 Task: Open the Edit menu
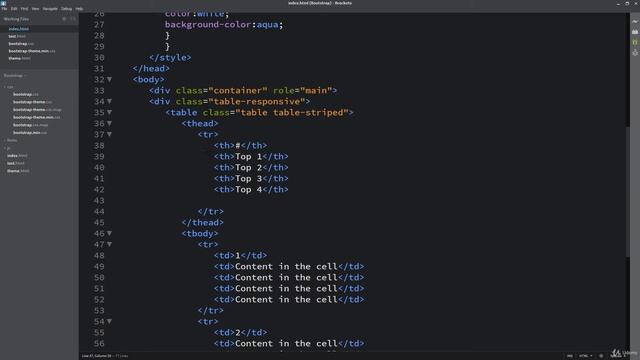pos(14,9)
